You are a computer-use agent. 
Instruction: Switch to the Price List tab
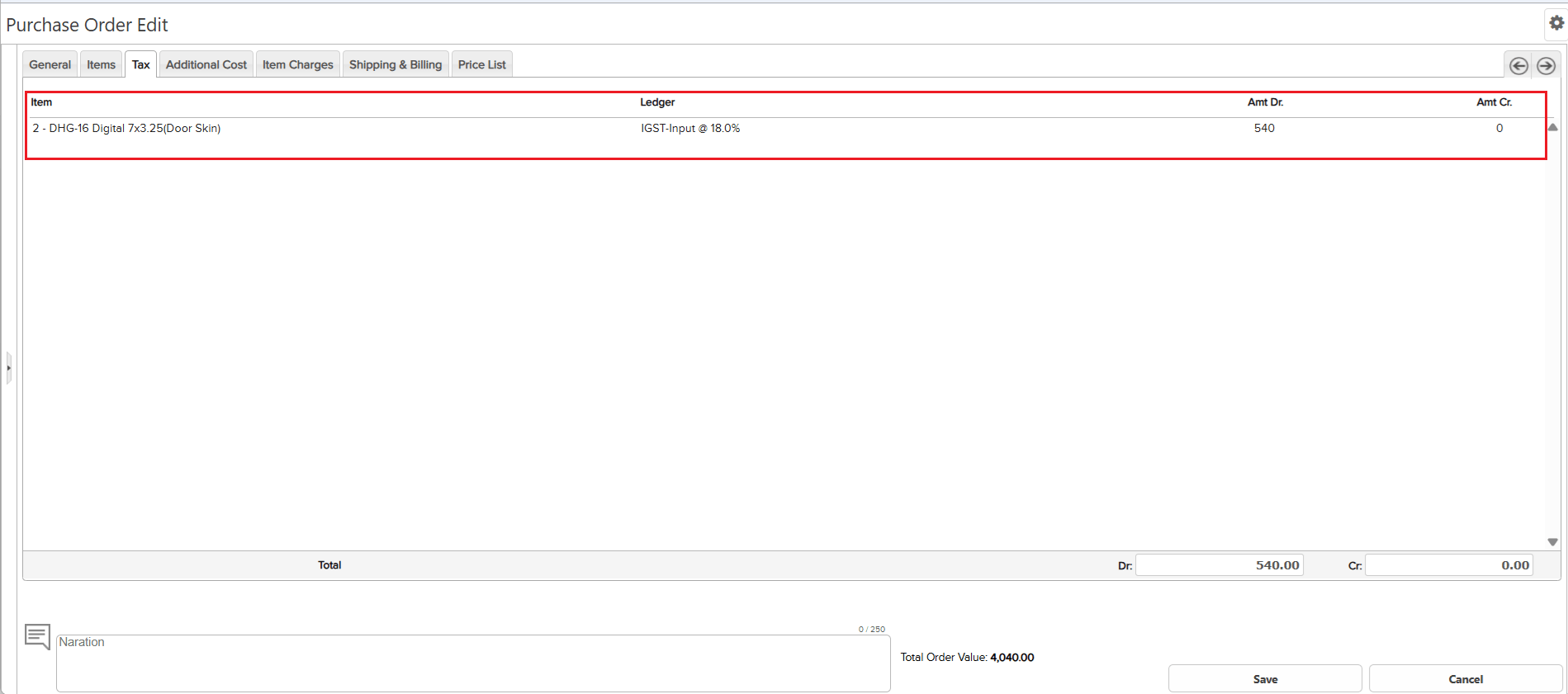click(482, 64)
